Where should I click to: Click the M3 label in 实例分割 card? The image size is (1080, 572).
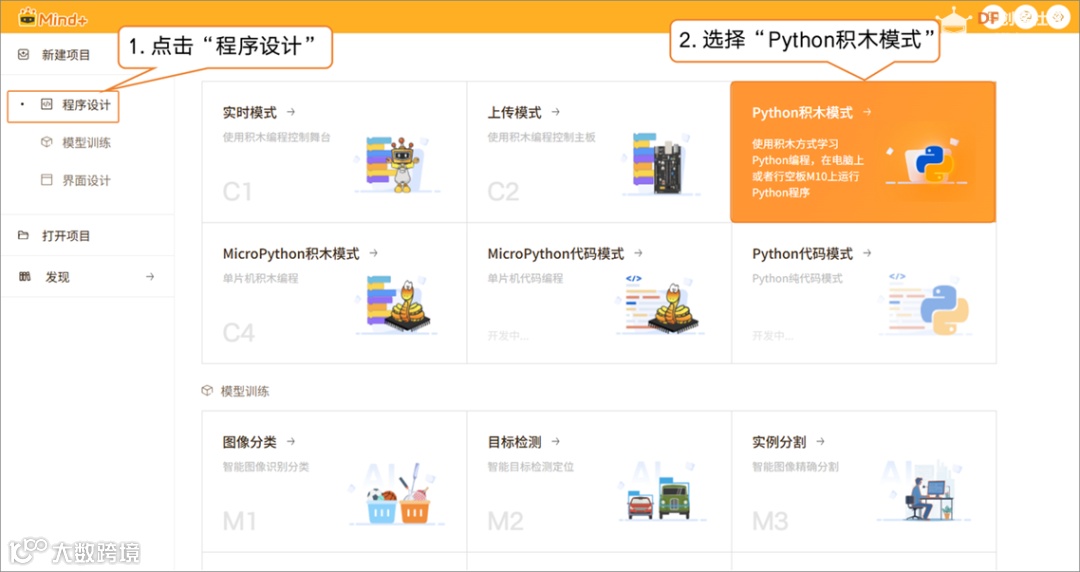770,522
